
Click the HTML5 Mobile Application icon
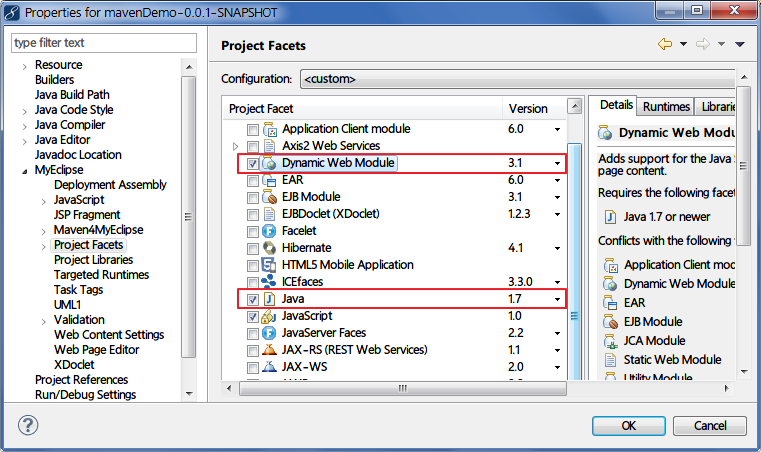[x=269, y=265]
